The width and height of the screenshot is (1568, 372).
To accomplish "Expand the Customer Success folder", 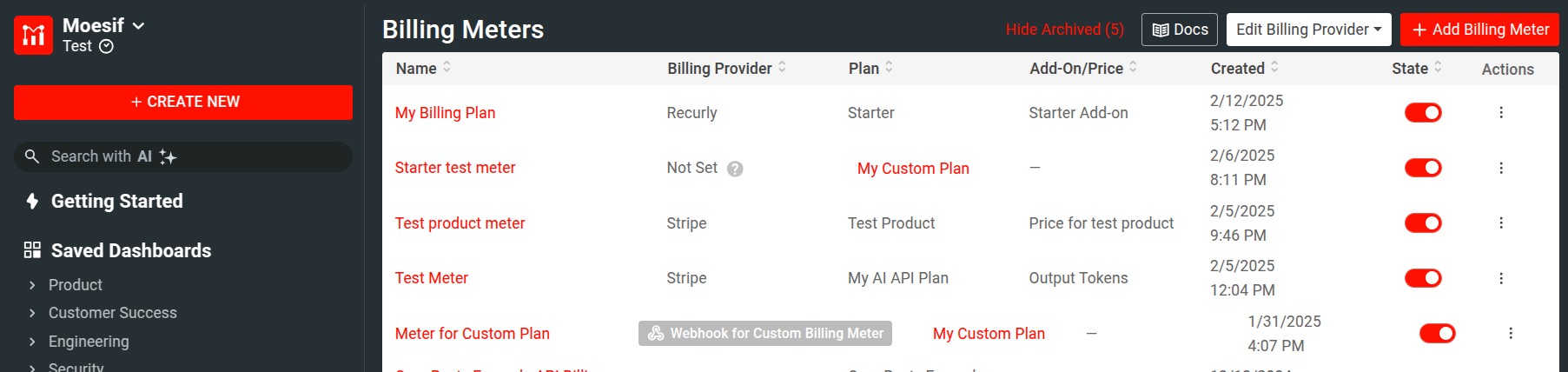I will [x=32, y=313].
